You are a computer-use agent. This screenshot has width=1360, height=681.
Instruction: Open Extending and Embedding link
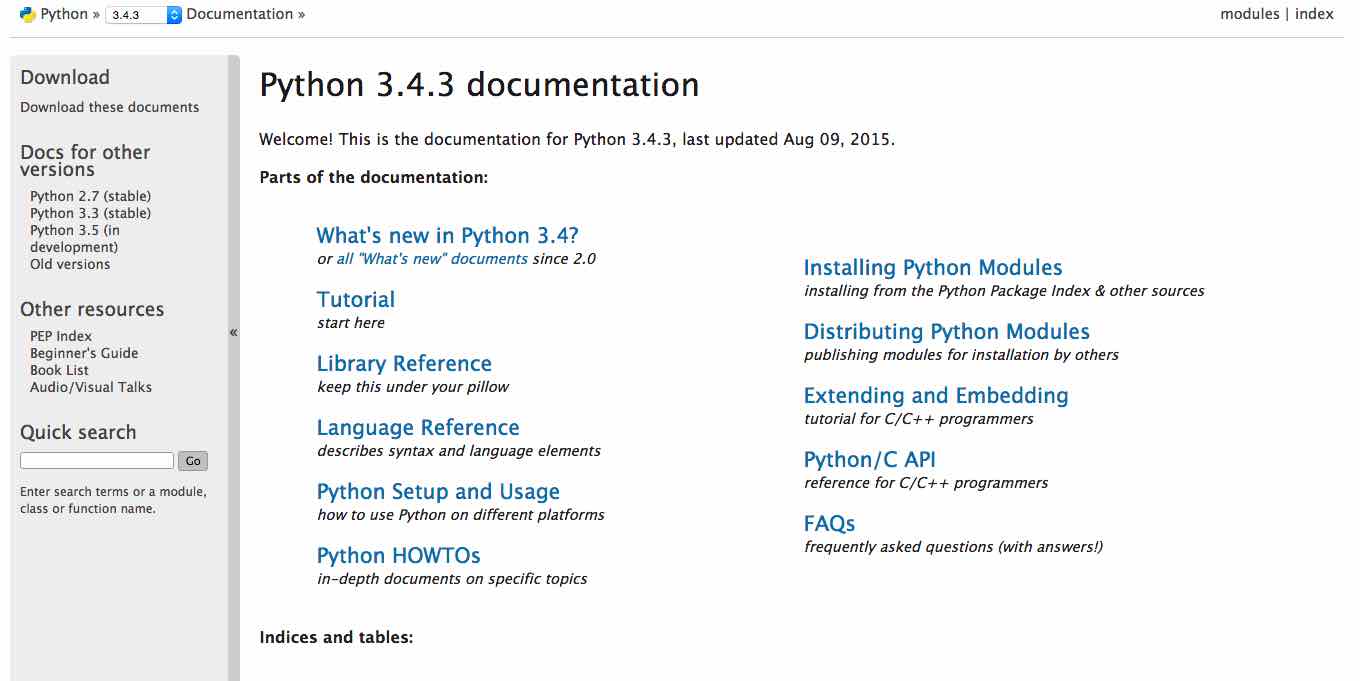pyautogui.click(x=936, y=396)
